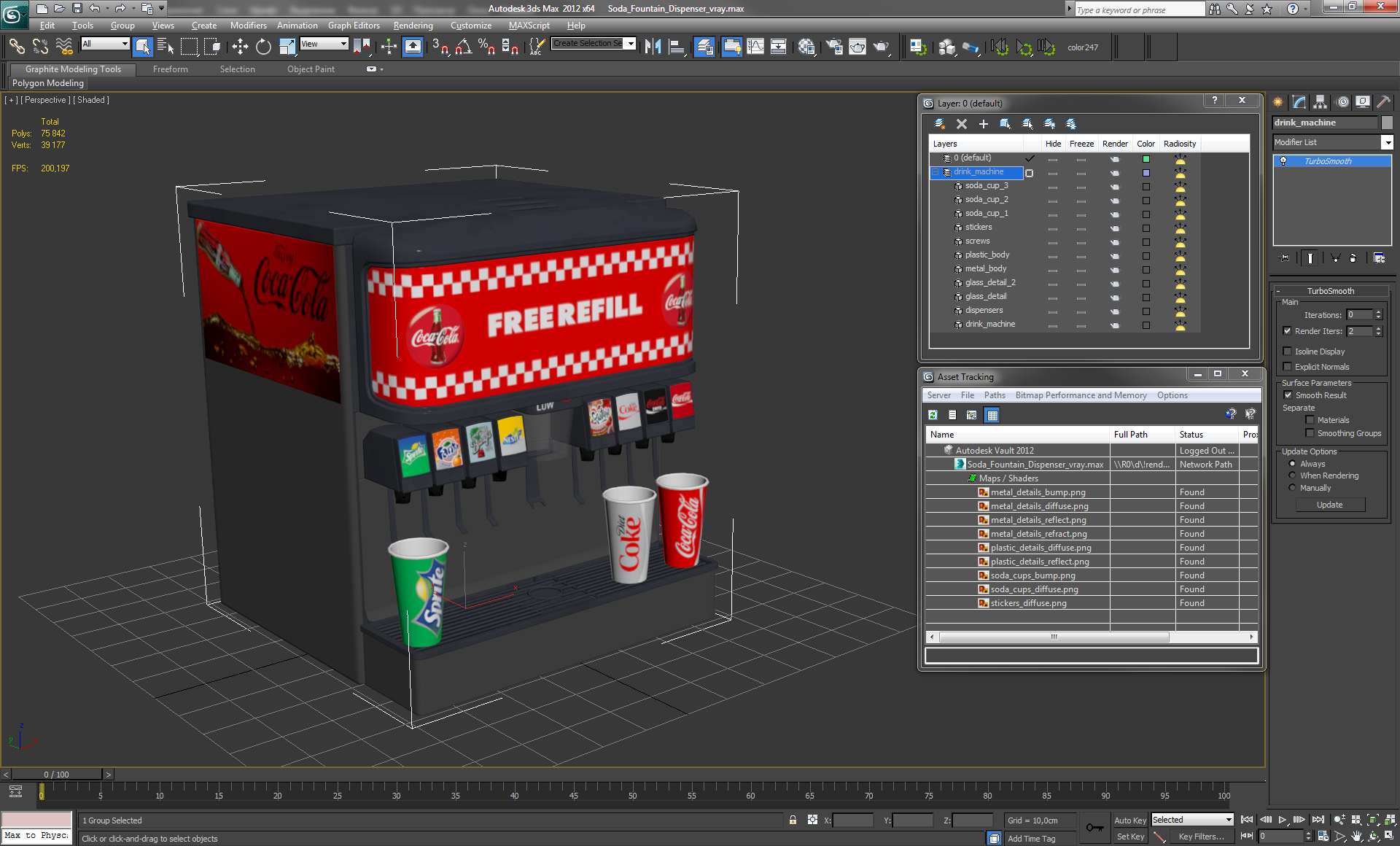Open the Rendering menu
This screenshot has height=846, width=1400.
(413, 26)
